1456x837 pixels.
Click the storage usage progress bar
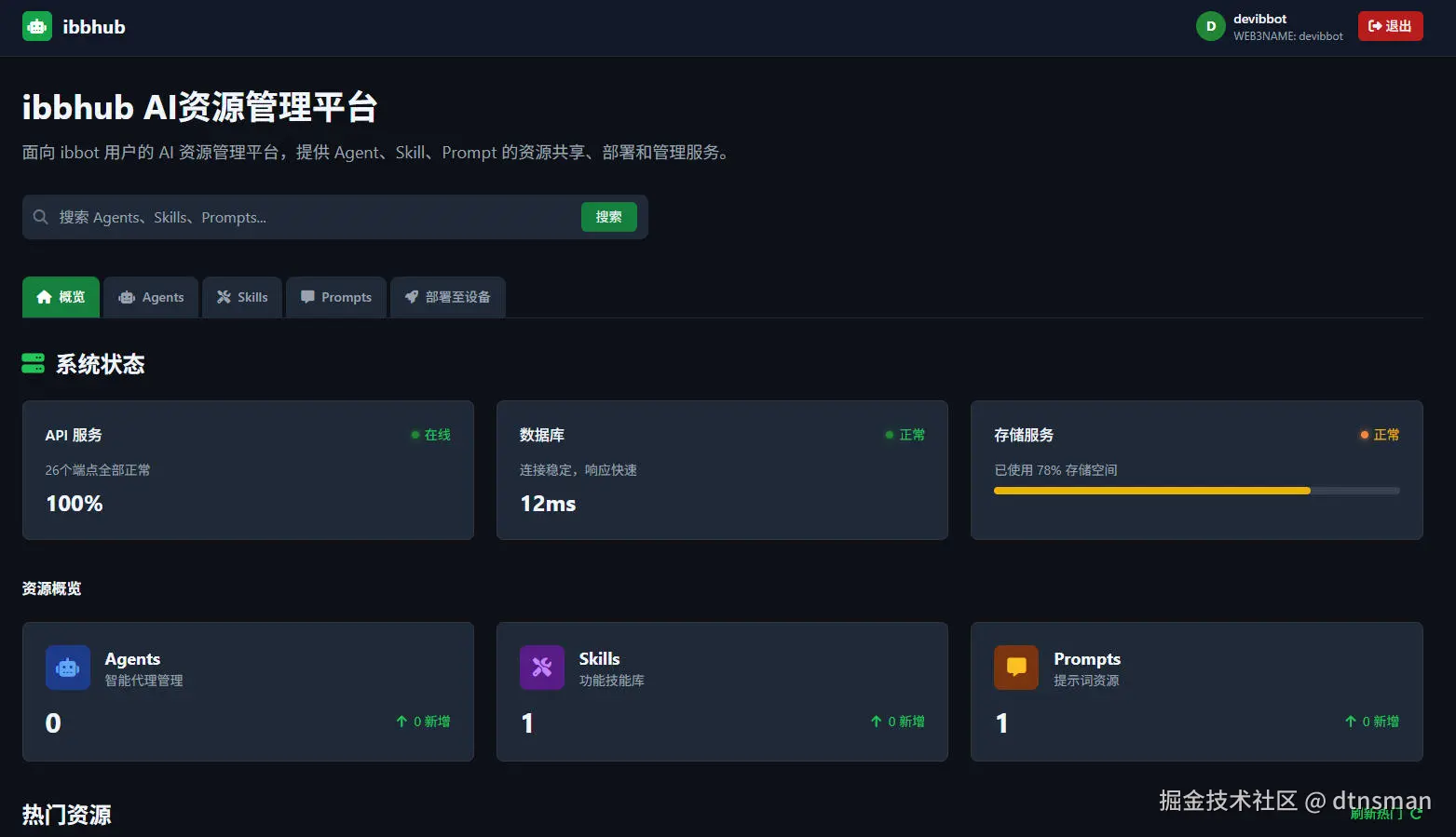tap(1196, 491)
